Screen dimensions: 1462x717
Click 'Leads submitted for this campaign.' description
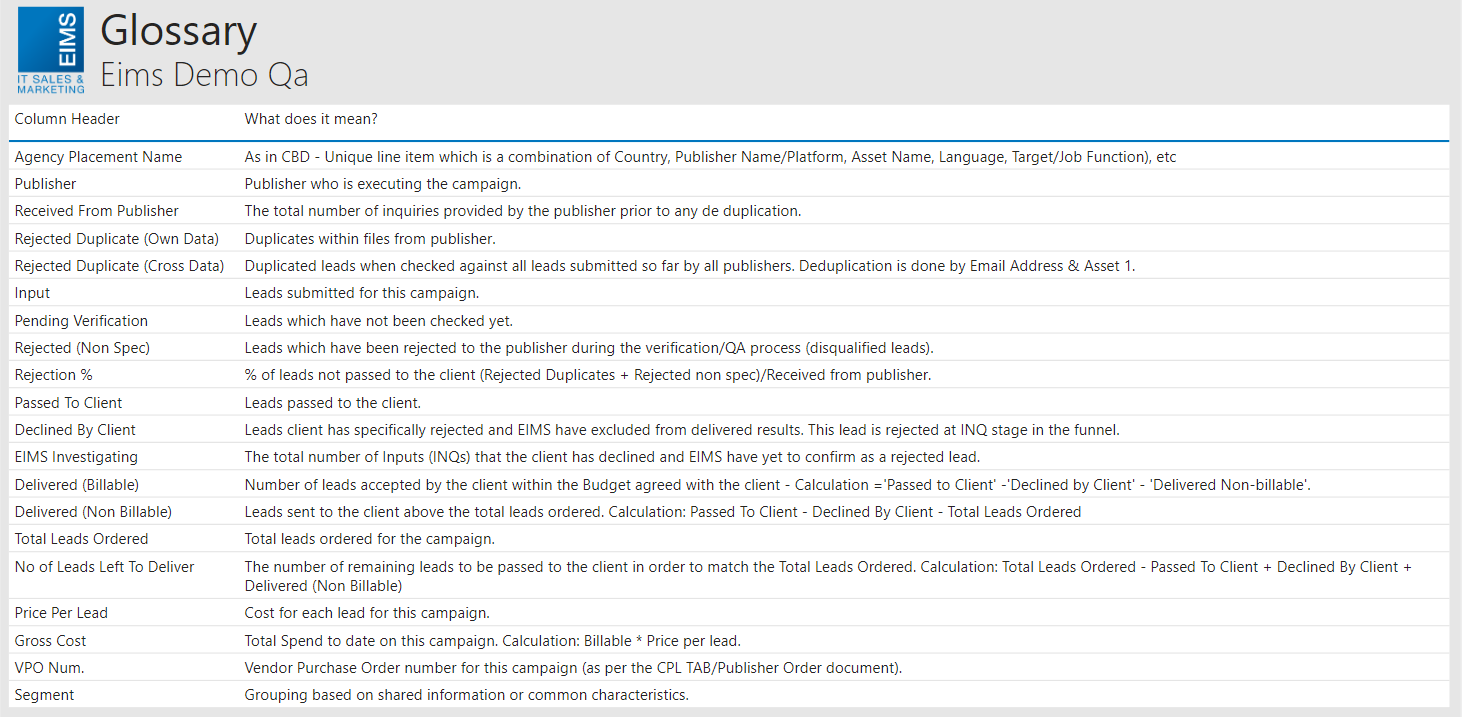tap(362, 293)
